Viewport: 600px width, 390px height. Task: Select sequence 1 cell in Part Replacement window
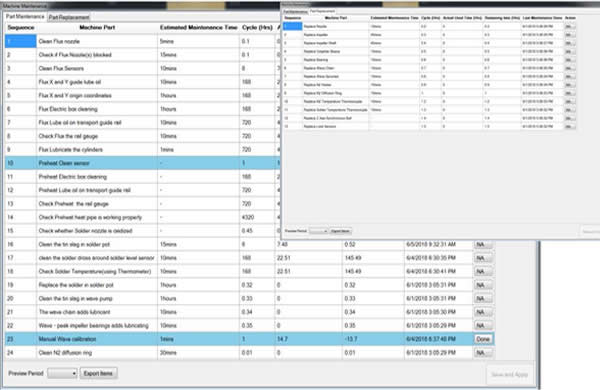[293, 26]
